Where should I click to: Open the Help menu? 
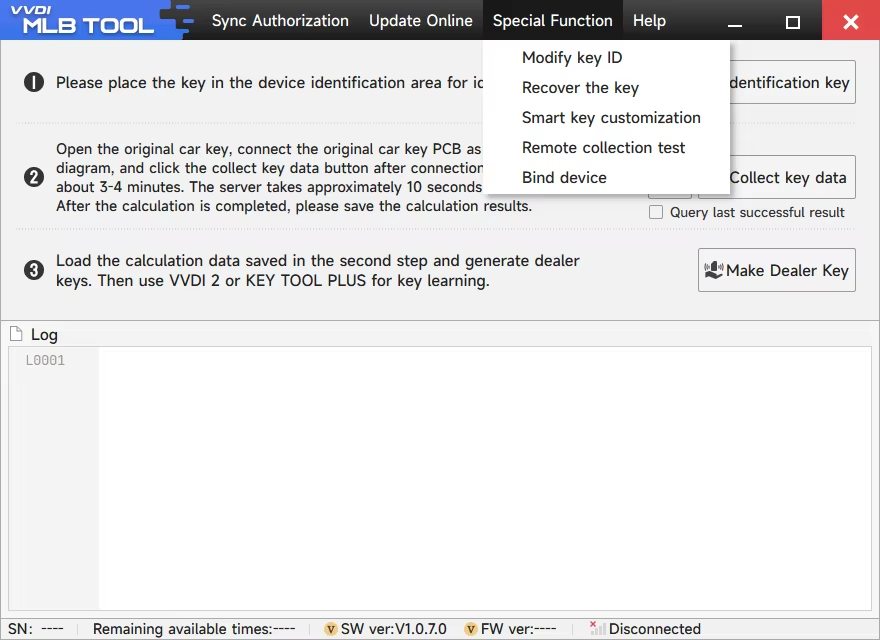(x=649, y=20)
